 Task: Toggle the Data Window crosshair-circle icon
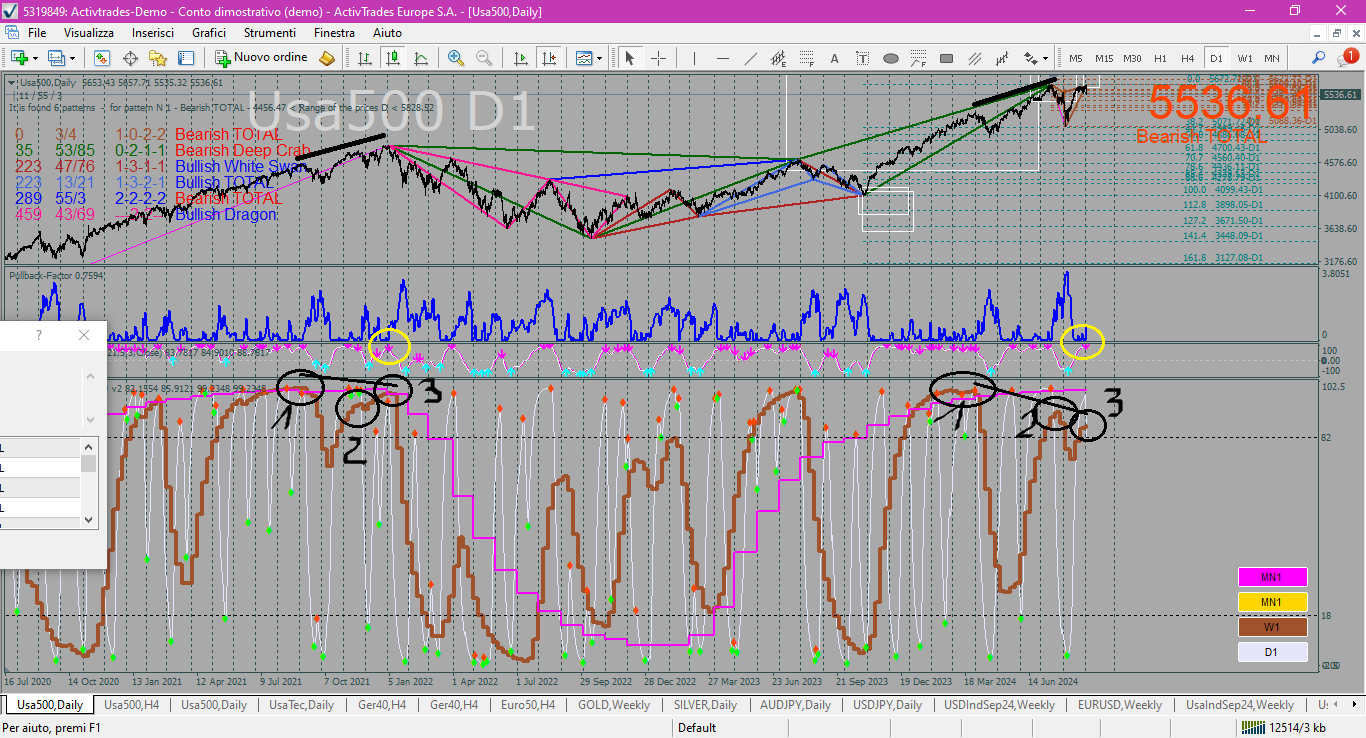click(130, 58)
